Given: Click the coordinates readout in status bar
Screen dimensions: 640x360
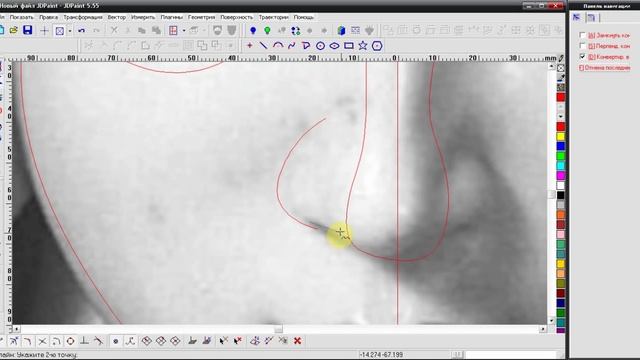Looking at the screenshot, I should point(381,355).
